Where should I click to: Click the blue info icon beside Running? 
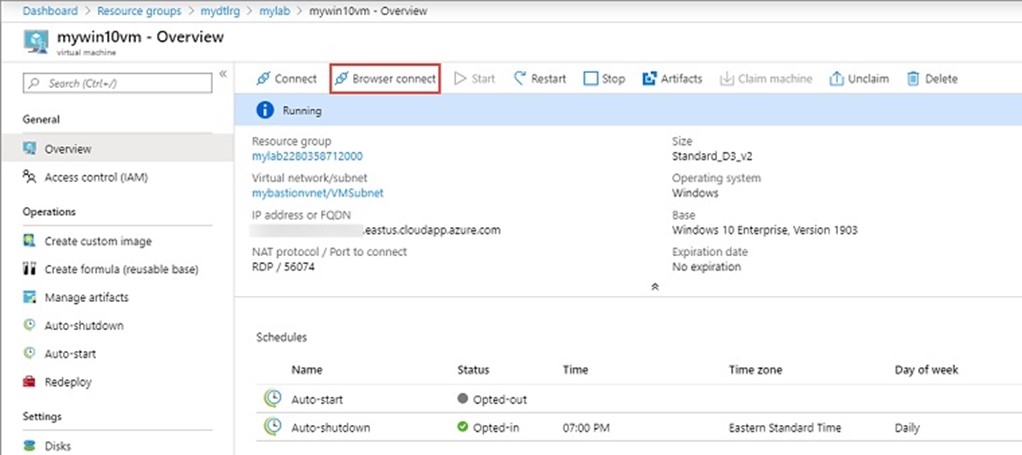(265, 111)
